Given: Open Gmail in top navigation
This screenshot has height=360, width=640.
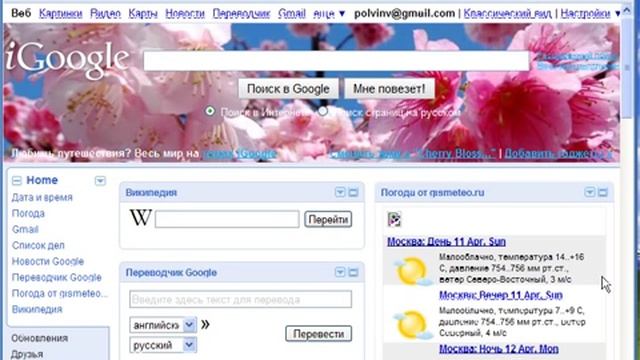Looking at the screenshot, I should (x=292, y=13).
